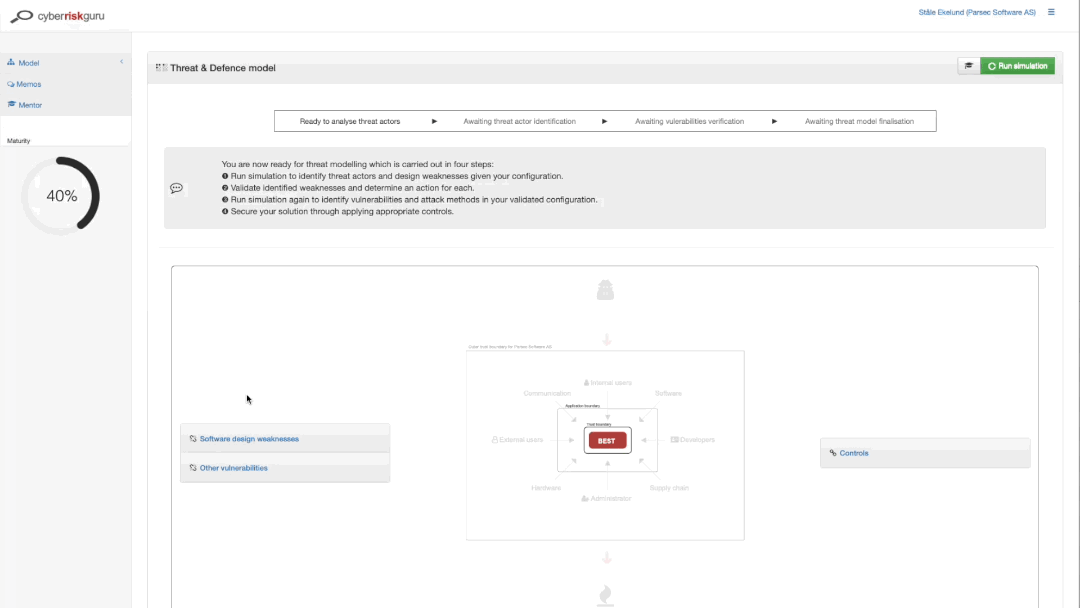The height and width of the screenshot is (608, 1080).
Task: Select Internal users in the diagram
Action: tap(608, 382)
